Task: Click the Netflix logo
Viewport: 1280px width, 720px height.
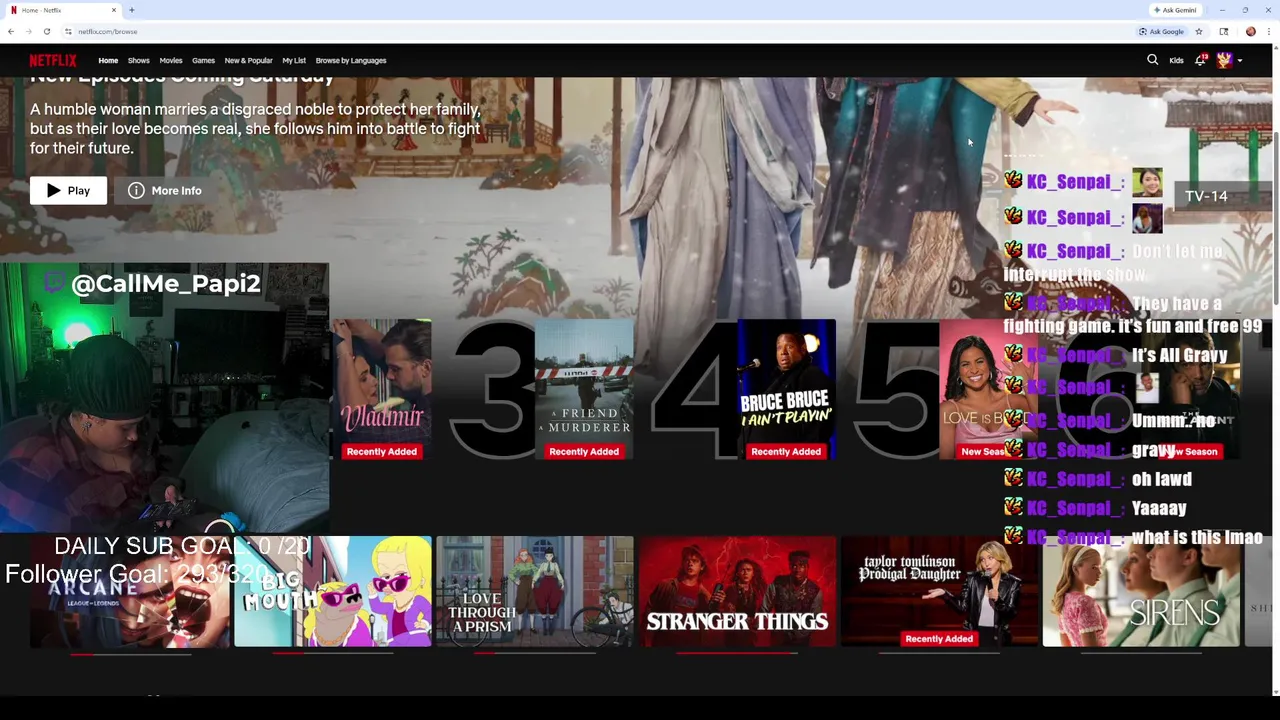Action: coord(53,60)
